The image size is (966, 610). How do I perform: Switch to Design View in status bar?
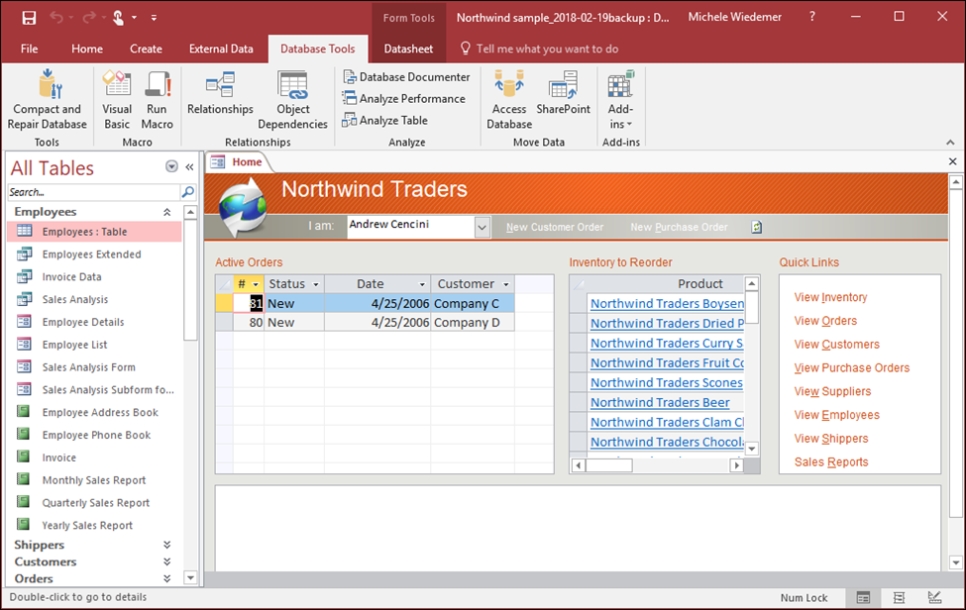pyautogui.click(x=935, y=597)
